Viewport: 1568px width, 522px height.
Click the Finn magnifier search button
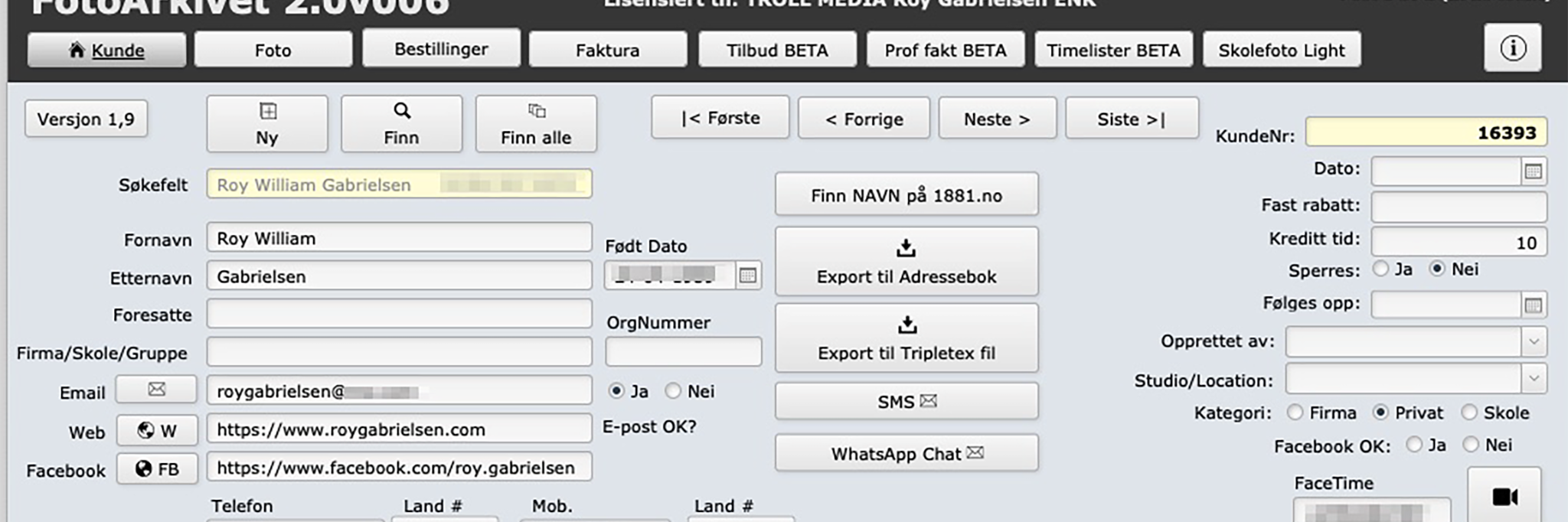[401, 124]
